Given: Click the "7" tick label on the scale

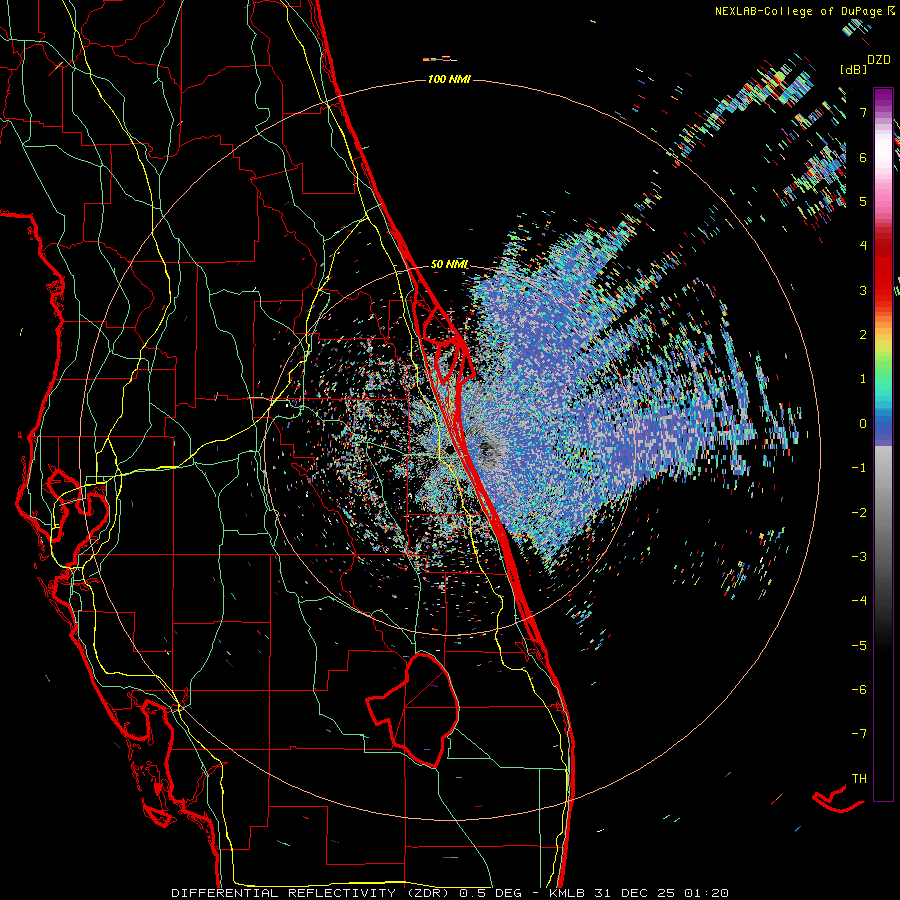Looking at the screenshot, I should click(x=863, y=112).
